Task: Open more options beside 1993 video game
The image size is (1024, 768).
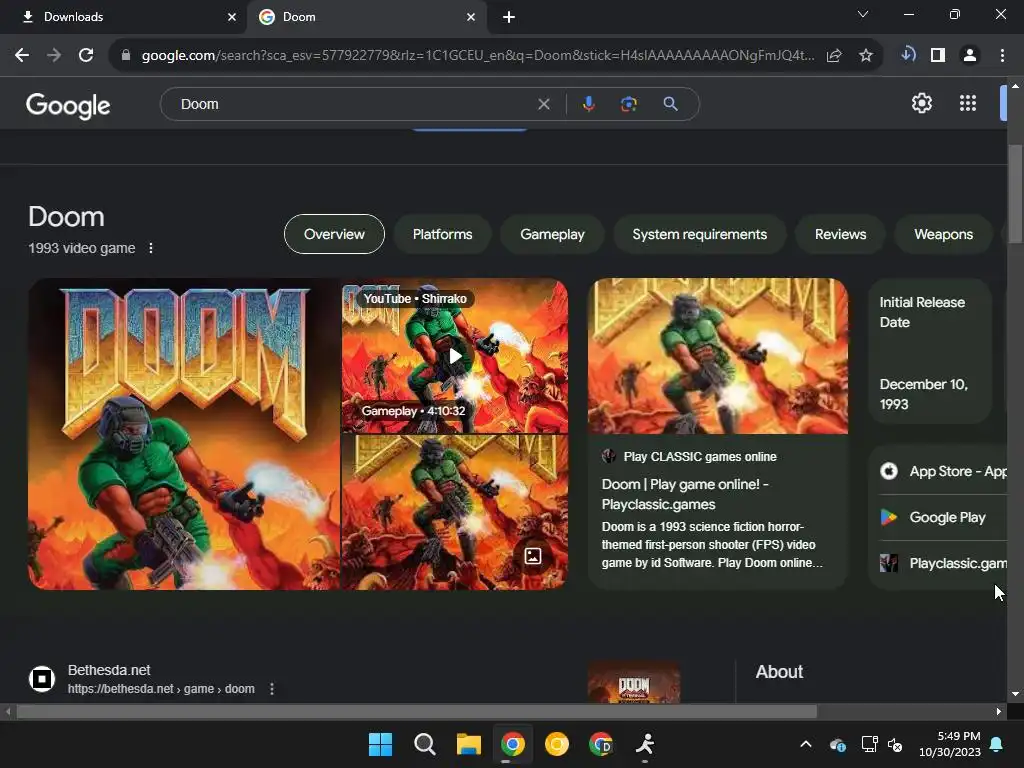Action: coord(151,248)
